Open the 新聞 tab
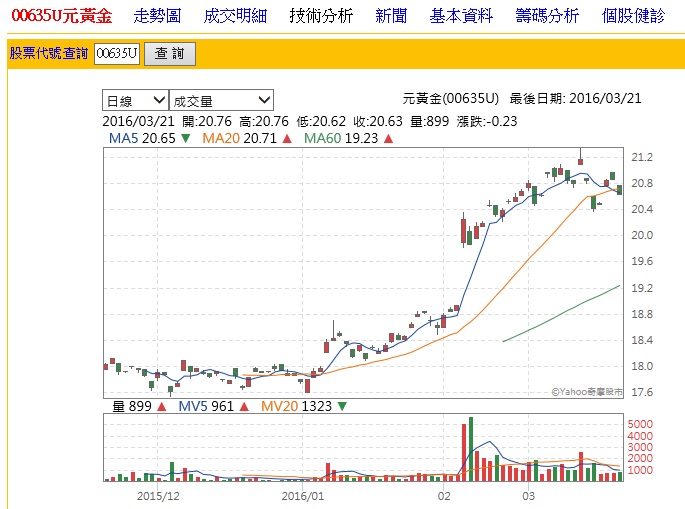 [391, 16]
